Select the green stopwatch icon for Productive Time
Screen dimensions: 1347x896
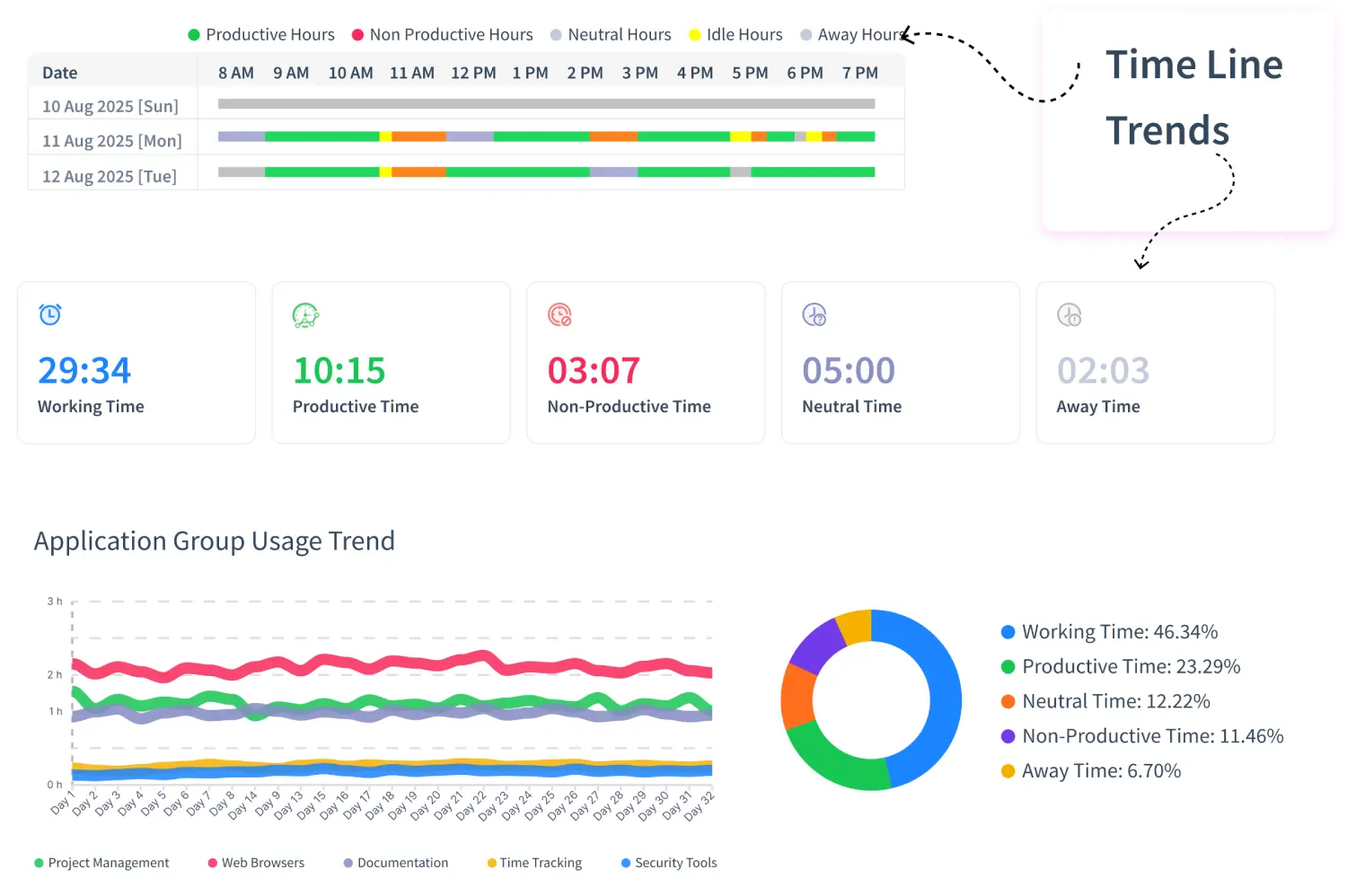click(x=305, y=314)
